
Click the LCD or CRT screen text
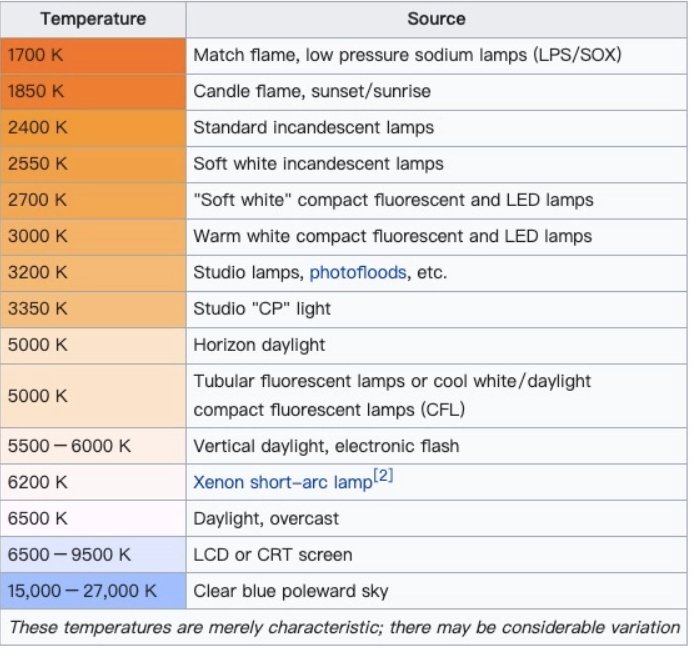pos(272,554)
